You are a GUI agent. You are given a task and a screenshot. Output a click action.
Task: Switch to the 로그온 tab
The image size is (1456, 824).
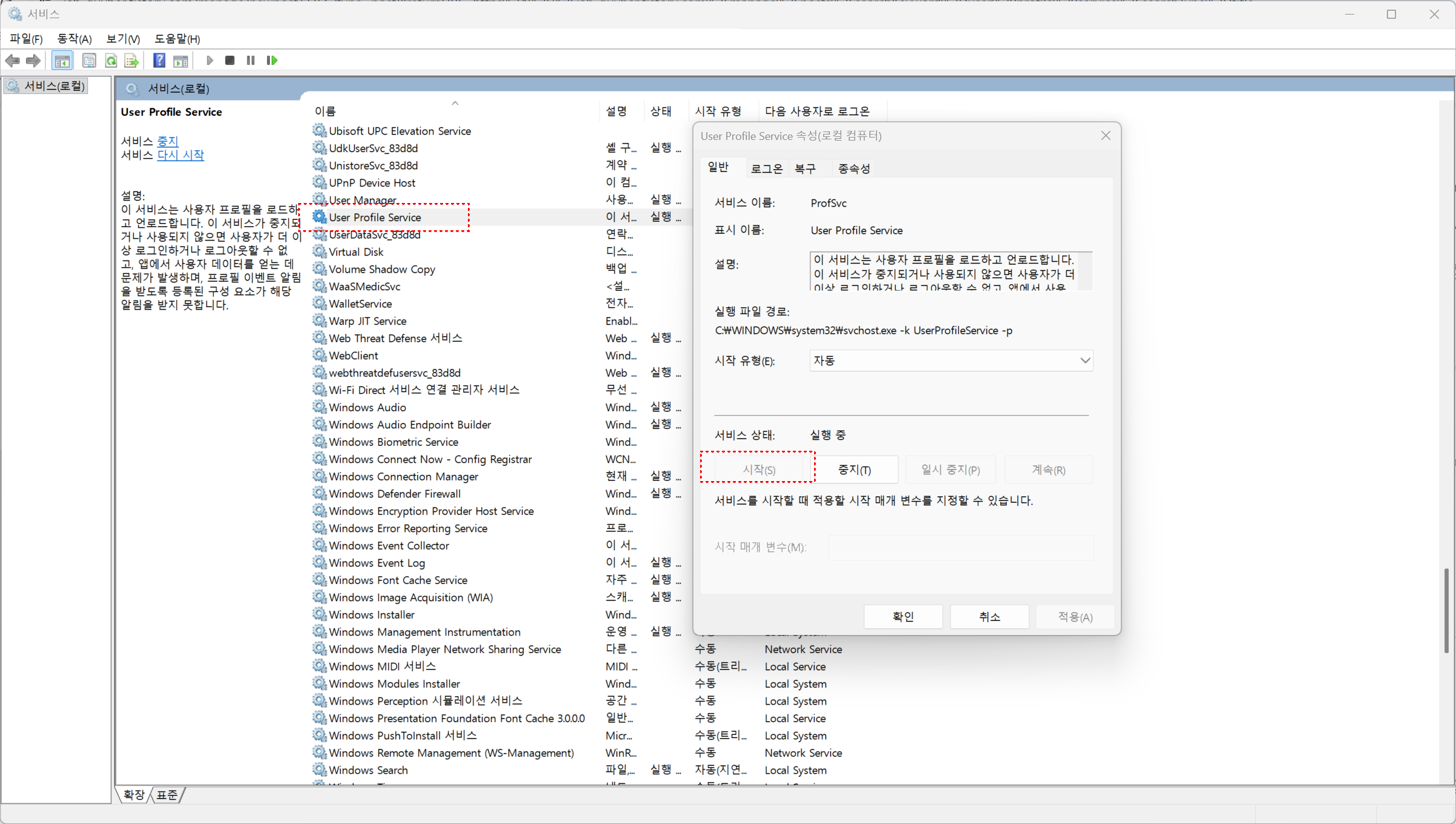click(x=766, y=168)
